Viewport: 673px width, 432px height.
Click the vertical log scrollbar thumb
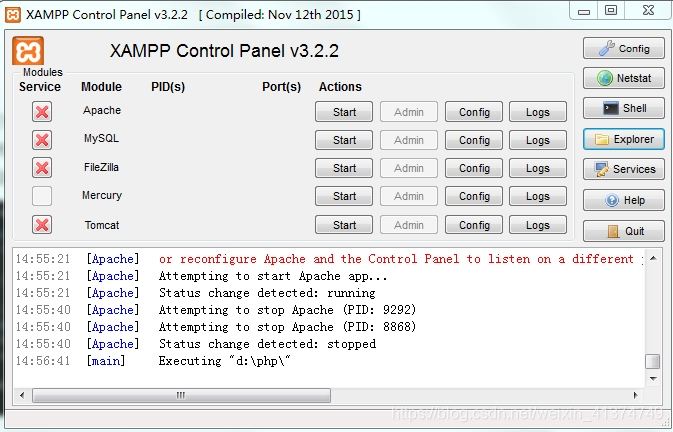coord(653,361)
